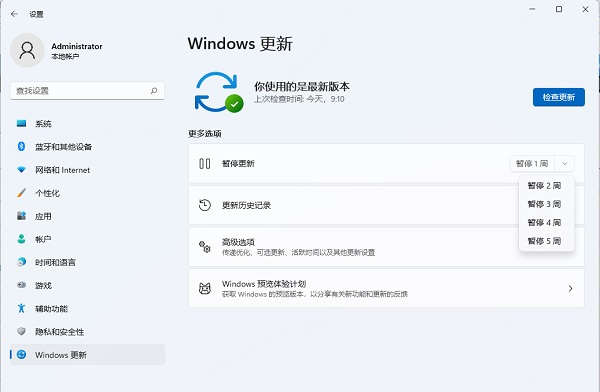Click the 你使用的是最新版本 status text
Viewport: 600px width, 392px height.
302,86
